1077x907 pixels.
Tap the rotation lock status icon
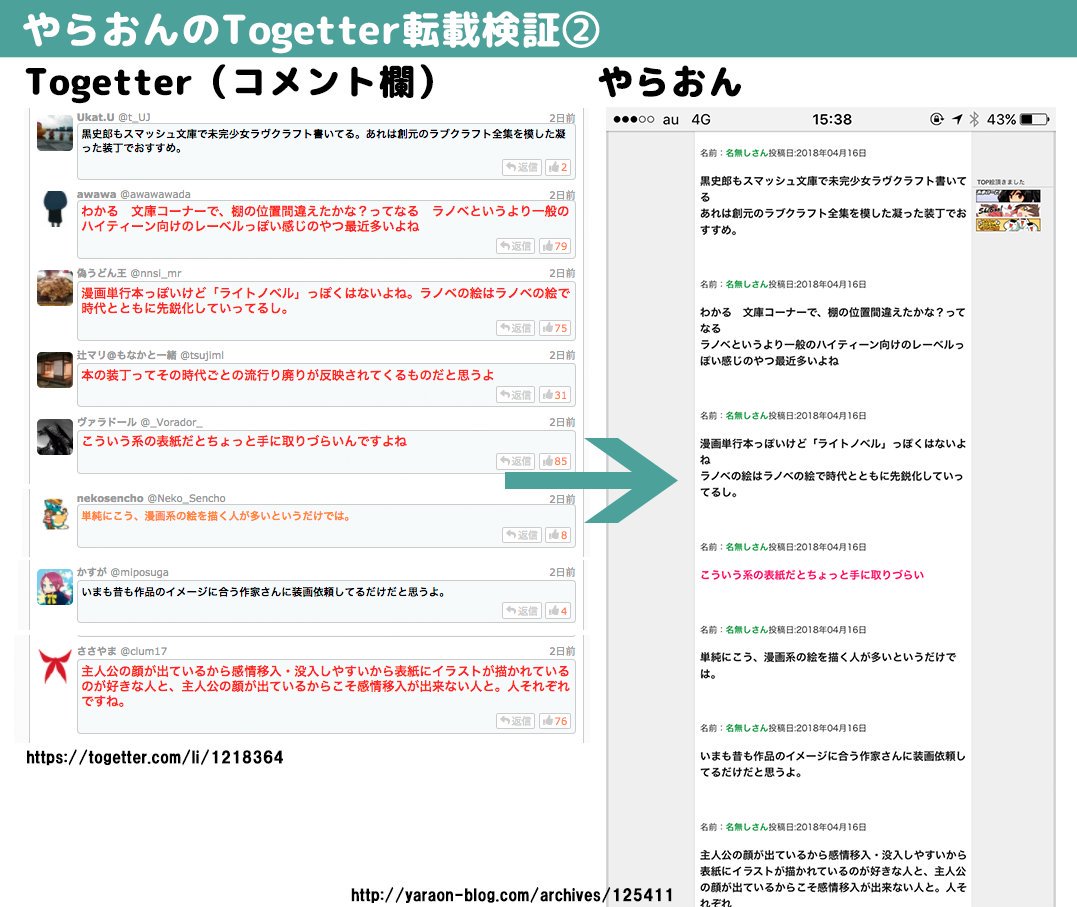pyautogui.click(x=937, y=120)
